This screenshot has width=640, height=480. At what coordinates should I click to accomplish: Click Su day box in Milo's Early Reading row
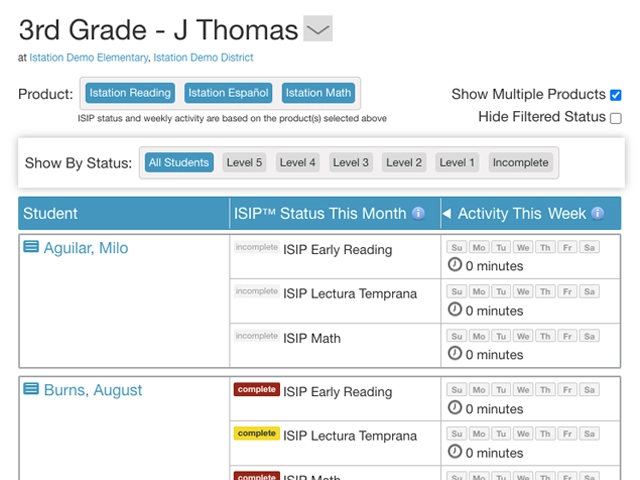tap(457, 247)
